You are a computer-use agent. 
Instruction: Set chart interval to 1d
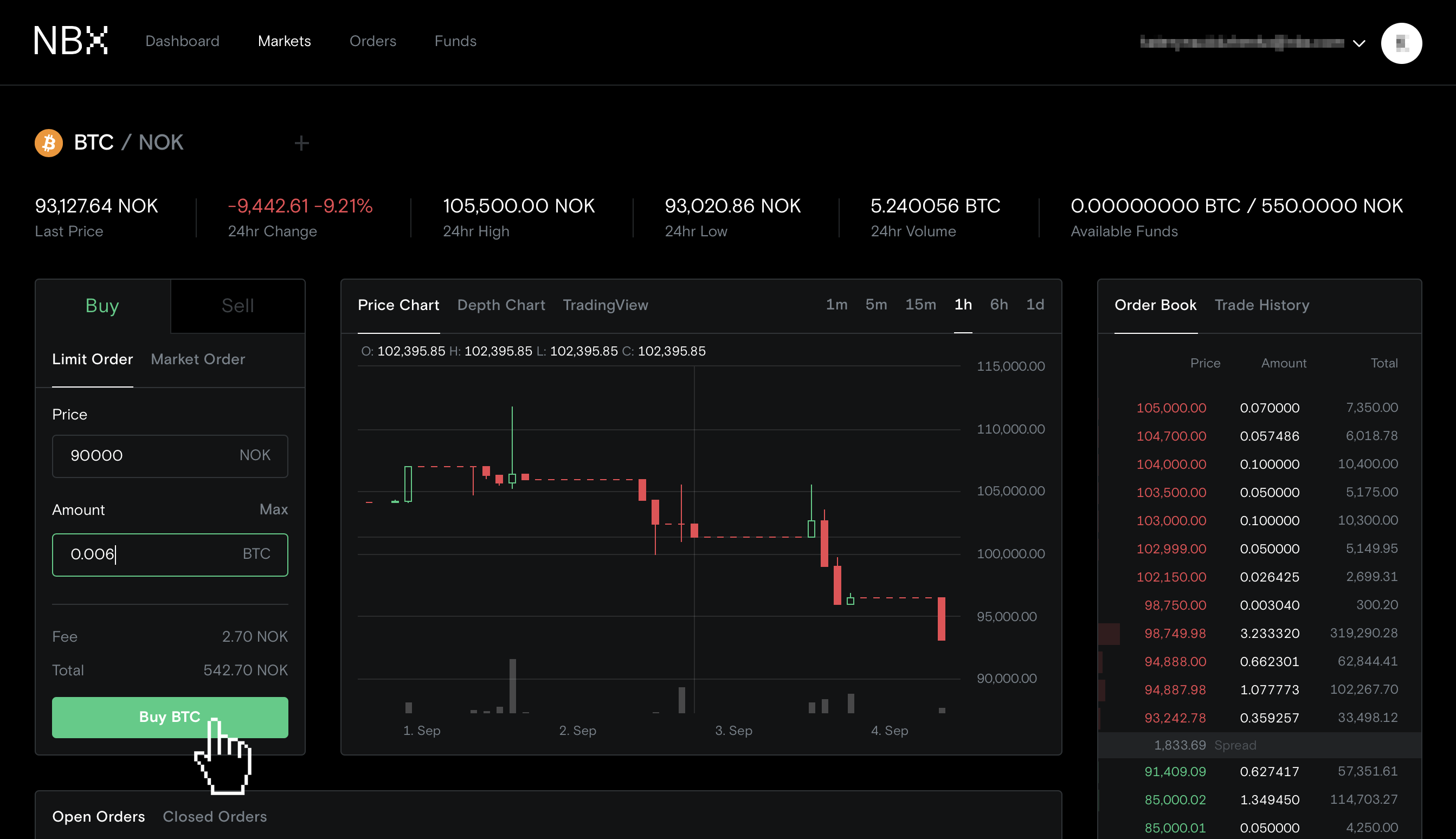tap(1035, 304)
